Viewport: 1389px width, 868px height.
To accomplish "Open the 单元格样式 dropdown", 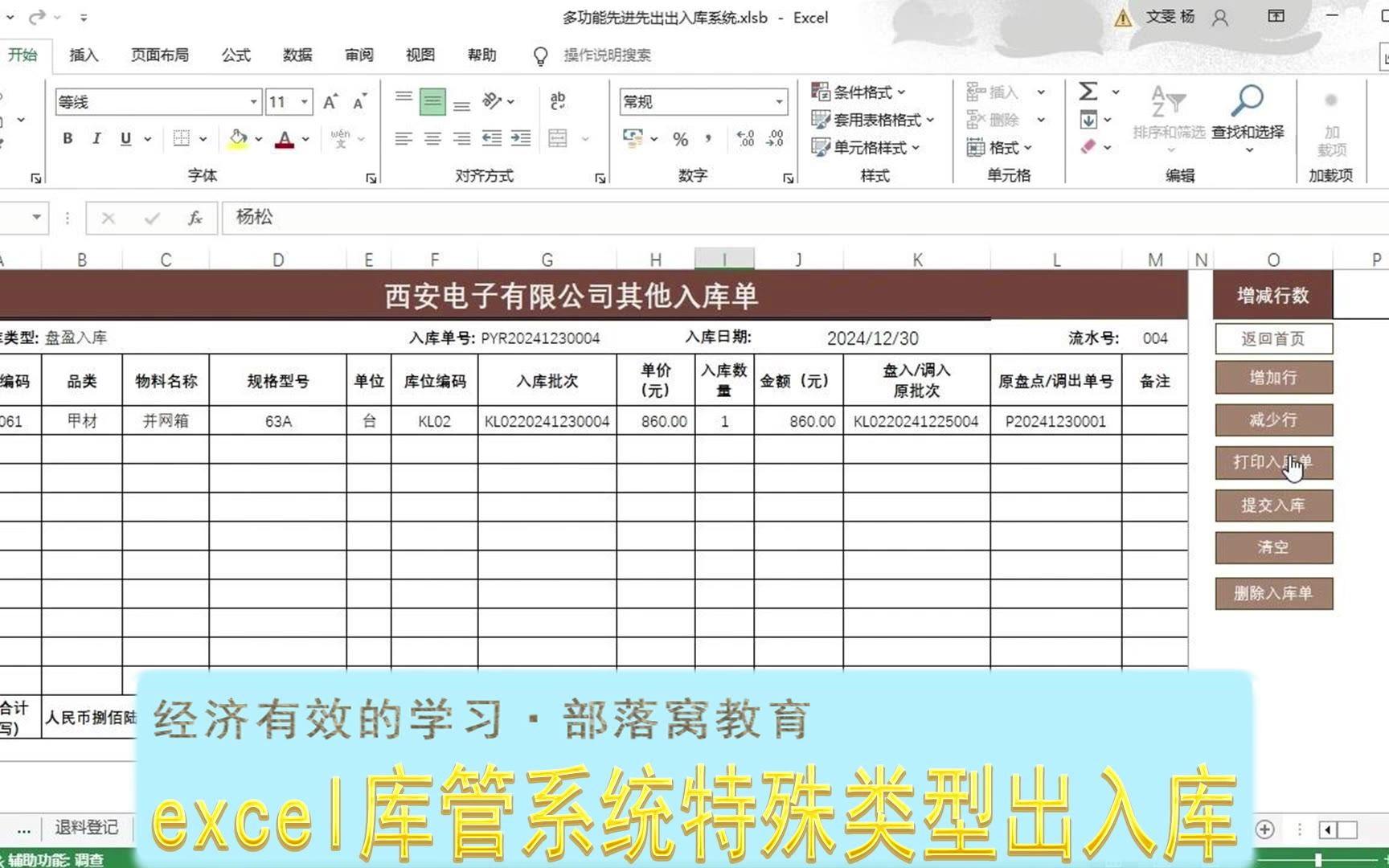I will click(x=866, y=147).
